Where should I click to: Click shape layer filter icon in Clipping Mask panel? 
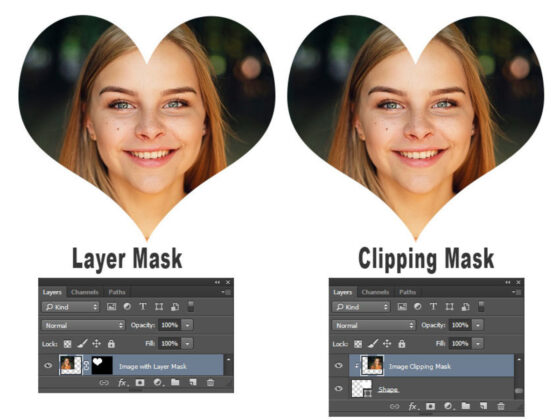pos(450,307)
